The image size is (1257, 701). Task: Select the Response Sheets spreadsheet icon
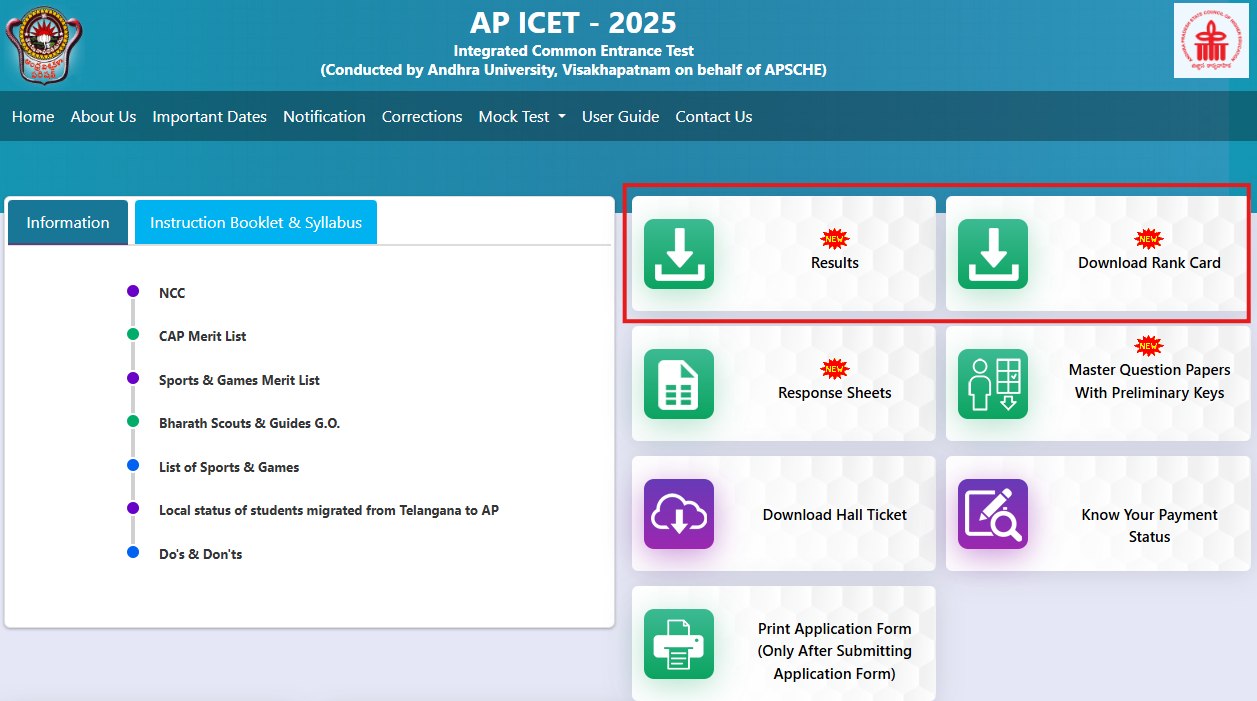click(679, 383)
